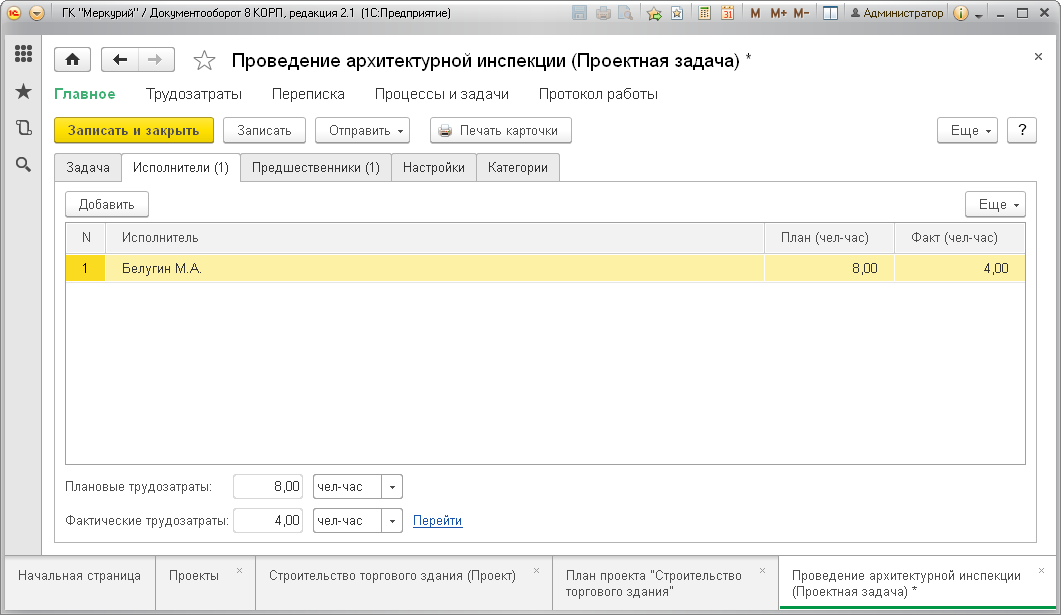Close План проекта bottom tab

763,571
